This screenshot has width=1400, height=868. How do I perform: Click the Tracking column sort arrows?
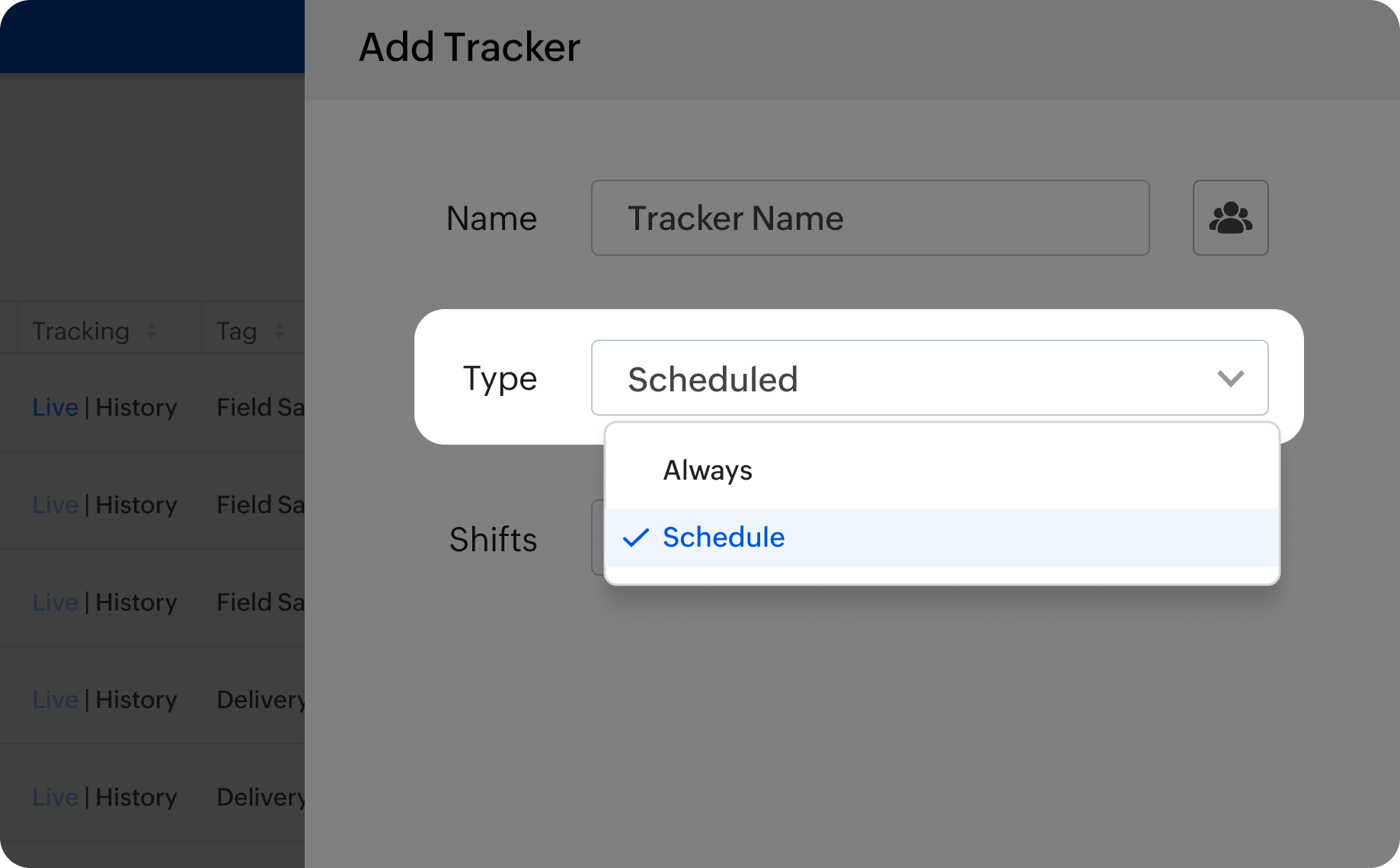[x=152, y=331]
